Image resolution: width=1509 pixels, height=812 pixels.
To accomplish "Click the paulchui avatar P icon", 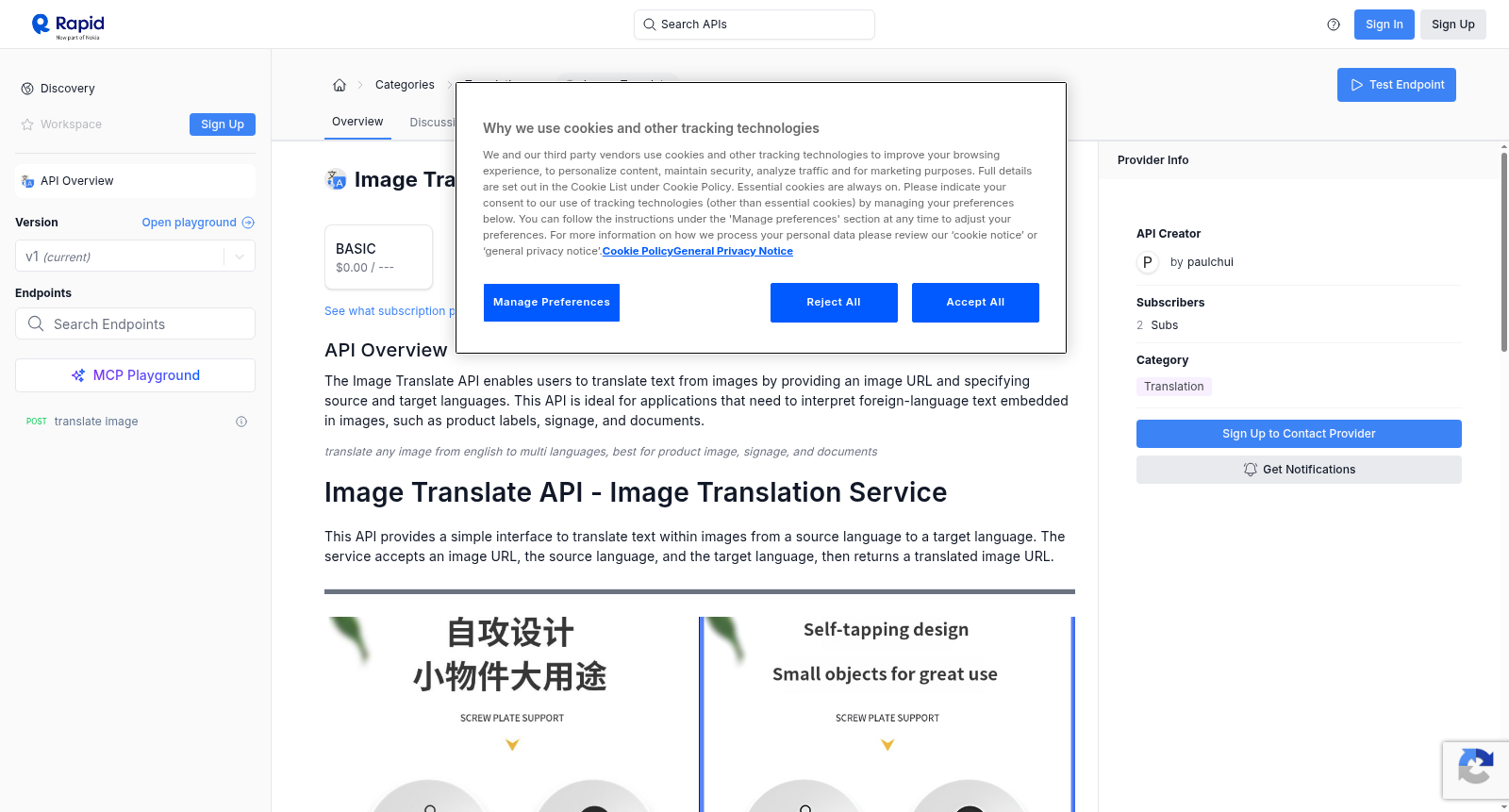I will 1148,262.
